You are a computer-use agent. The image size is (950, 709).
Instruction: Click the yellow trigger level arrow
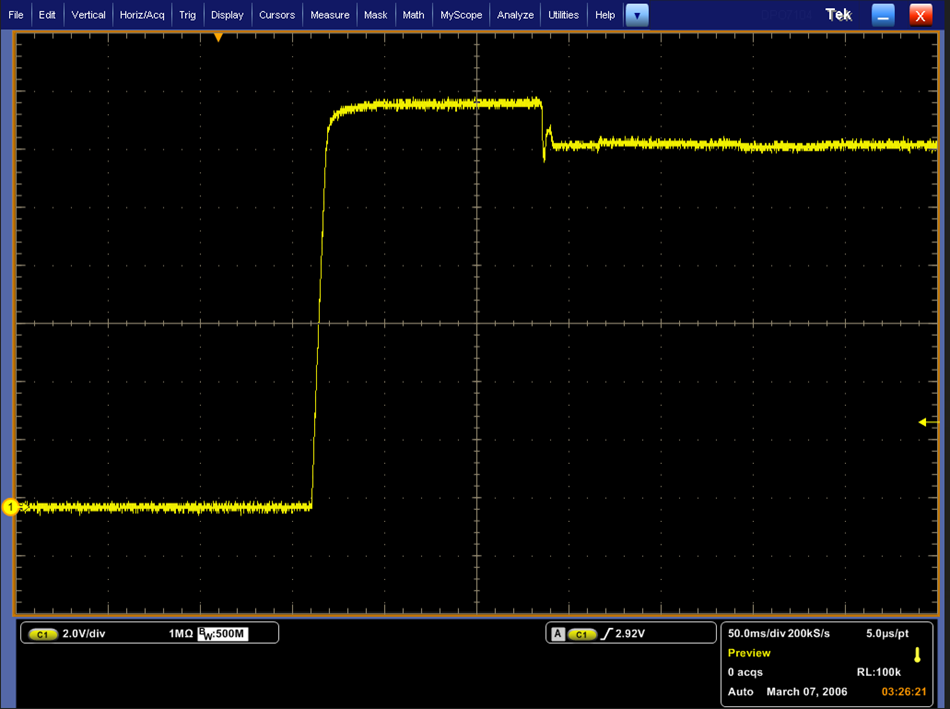[x=923, y=422]
